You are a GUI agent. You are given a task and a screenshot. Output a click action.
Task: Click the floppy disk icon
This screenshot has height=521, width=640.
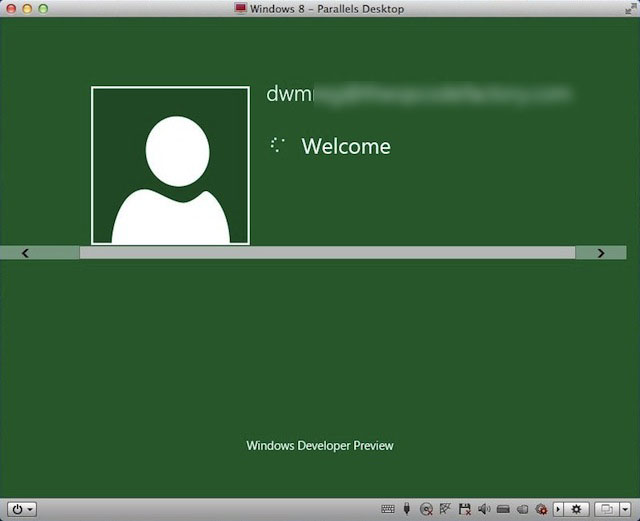pyautogui.click(x=465, y=509)
